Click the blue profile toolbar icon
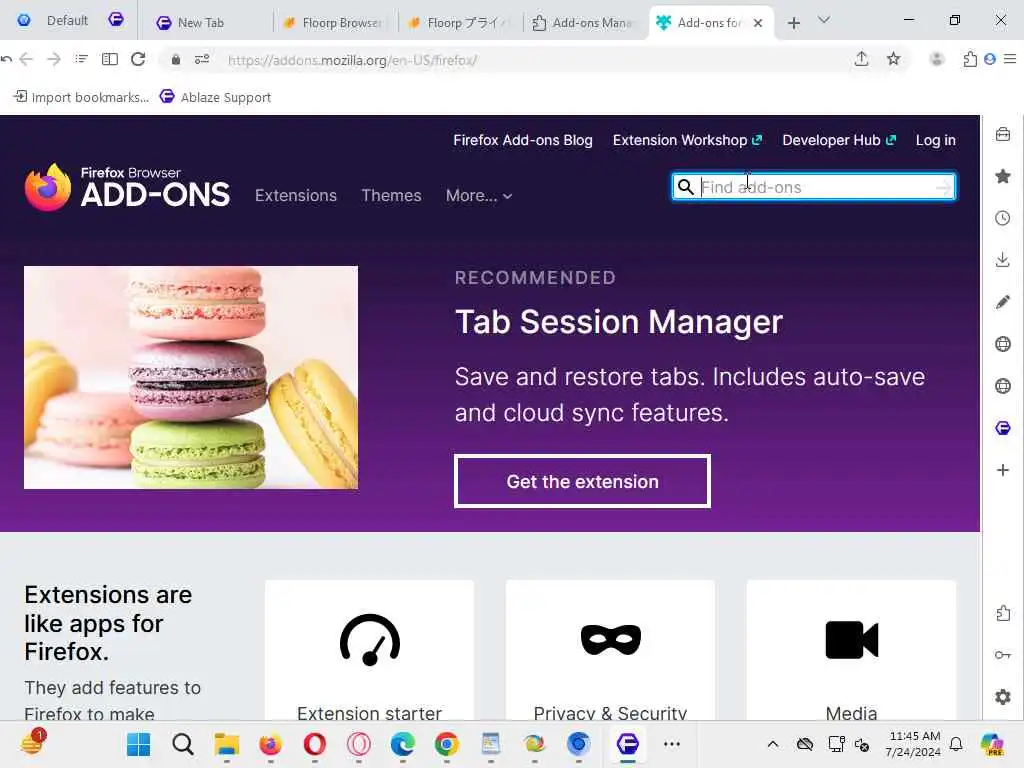 point(990,59)
